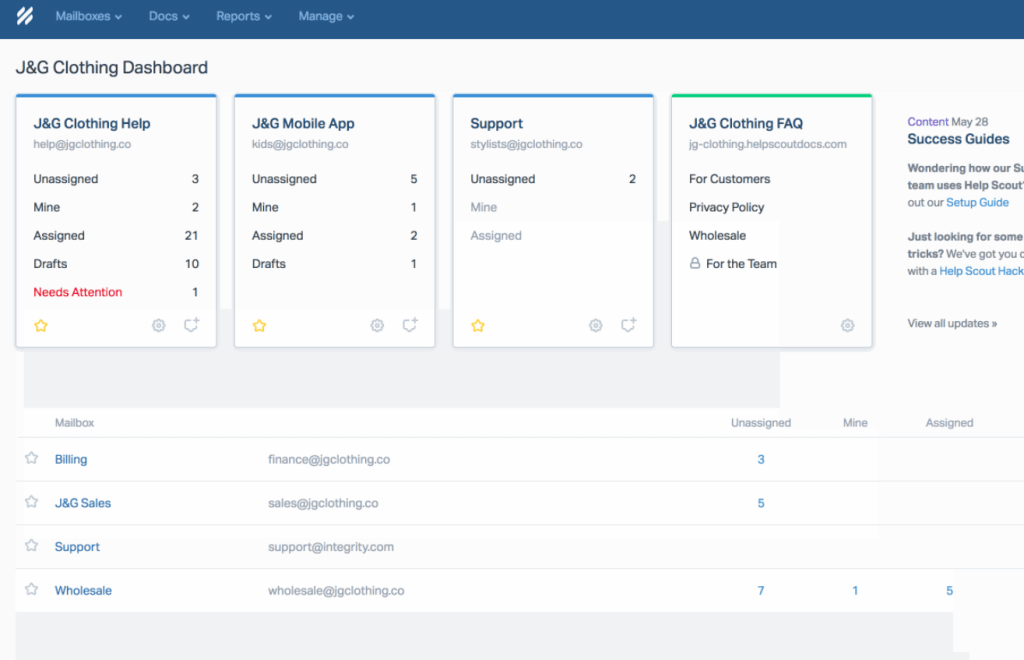Click the View all updates link

point(952,323)
